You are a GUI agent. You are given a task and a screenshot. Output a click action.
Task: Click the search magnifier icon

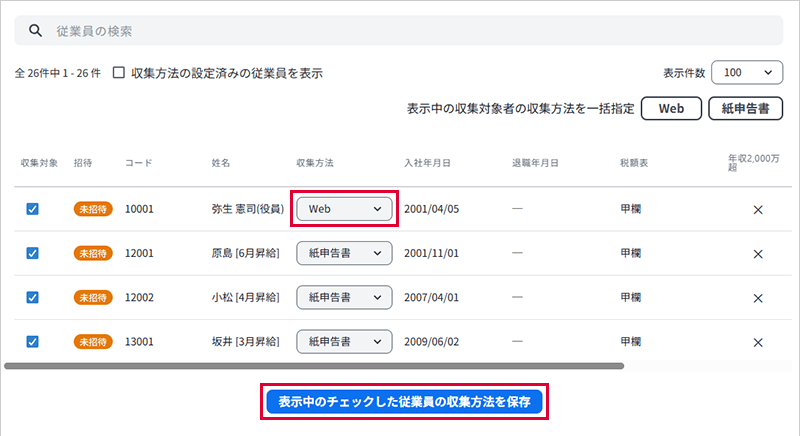(x=35, y=31)
